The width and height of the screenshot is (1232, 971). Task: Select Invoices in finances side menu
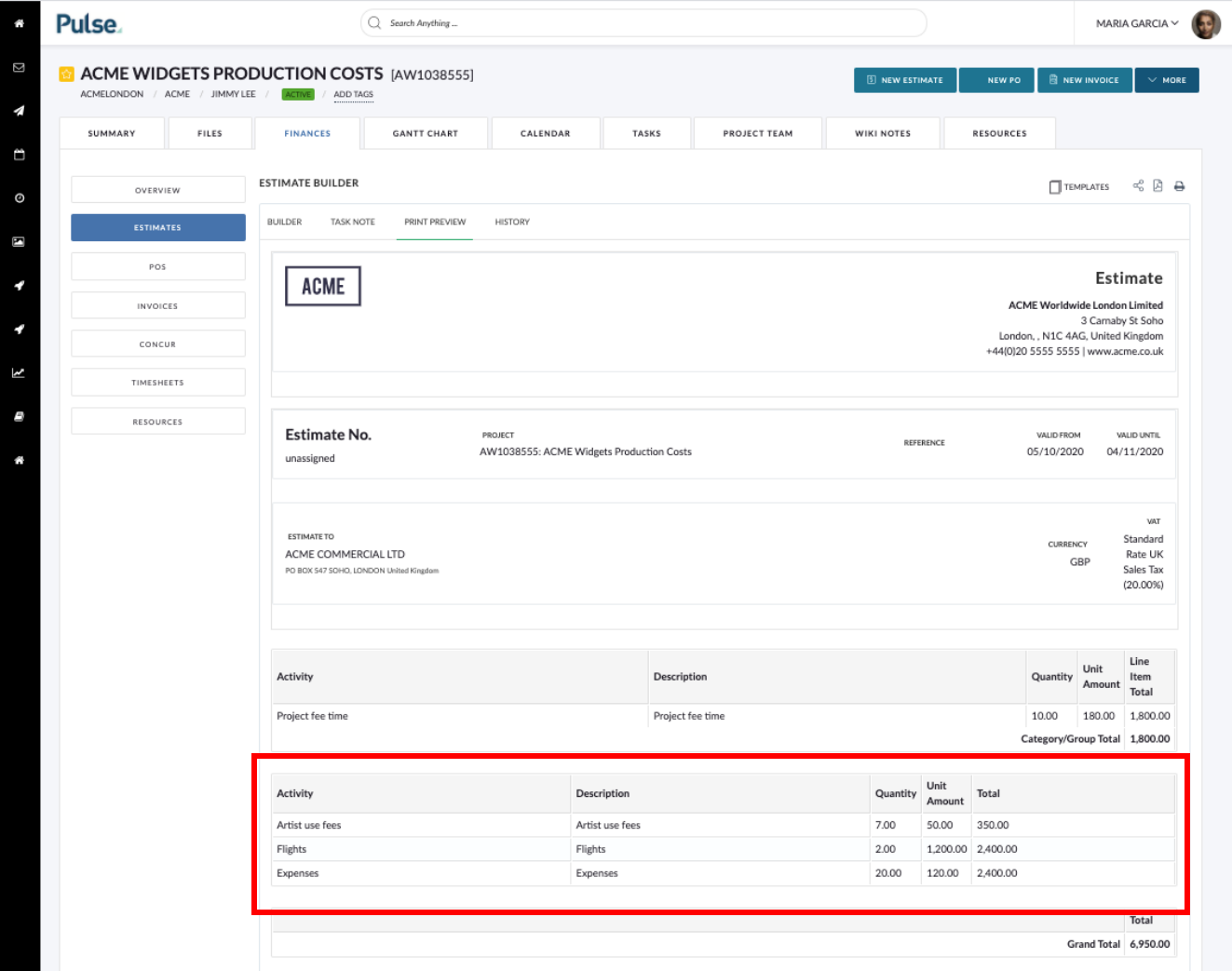click(x=158, y=305)
